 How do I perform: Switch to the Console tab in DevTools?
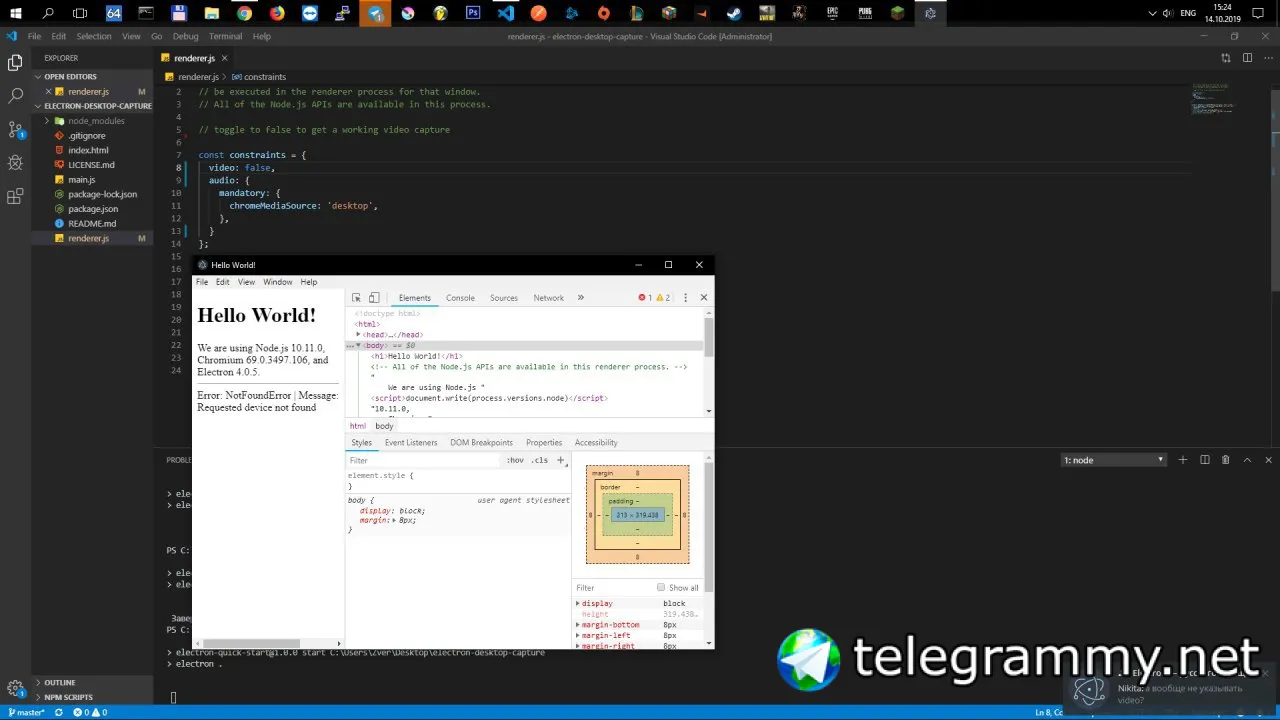(x=460, y=298)
